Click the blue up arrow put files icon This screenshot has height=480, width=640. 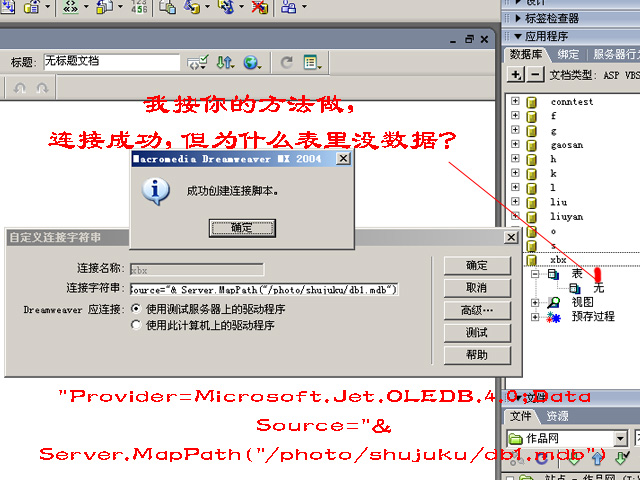click(598, 458)
